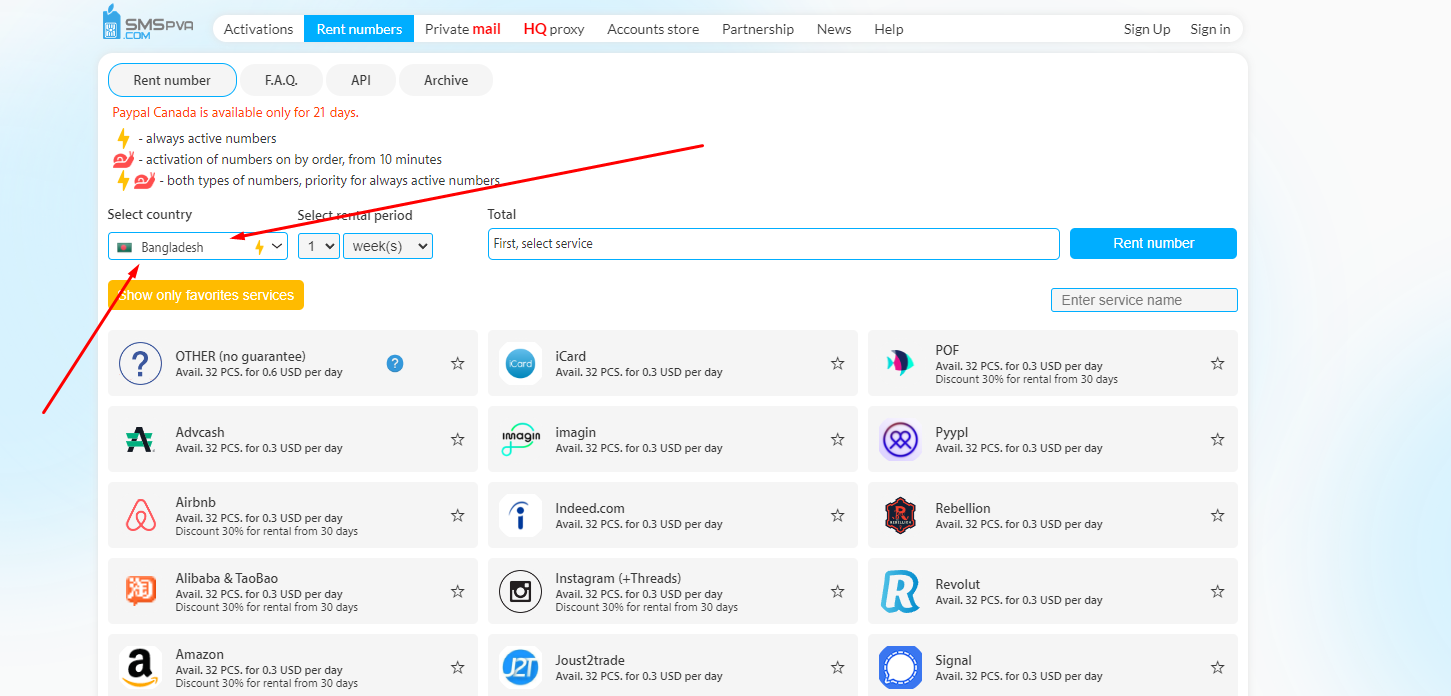Star the Signal service
Viewport: 1451px width, 696px height.
tap(1217, 667)
